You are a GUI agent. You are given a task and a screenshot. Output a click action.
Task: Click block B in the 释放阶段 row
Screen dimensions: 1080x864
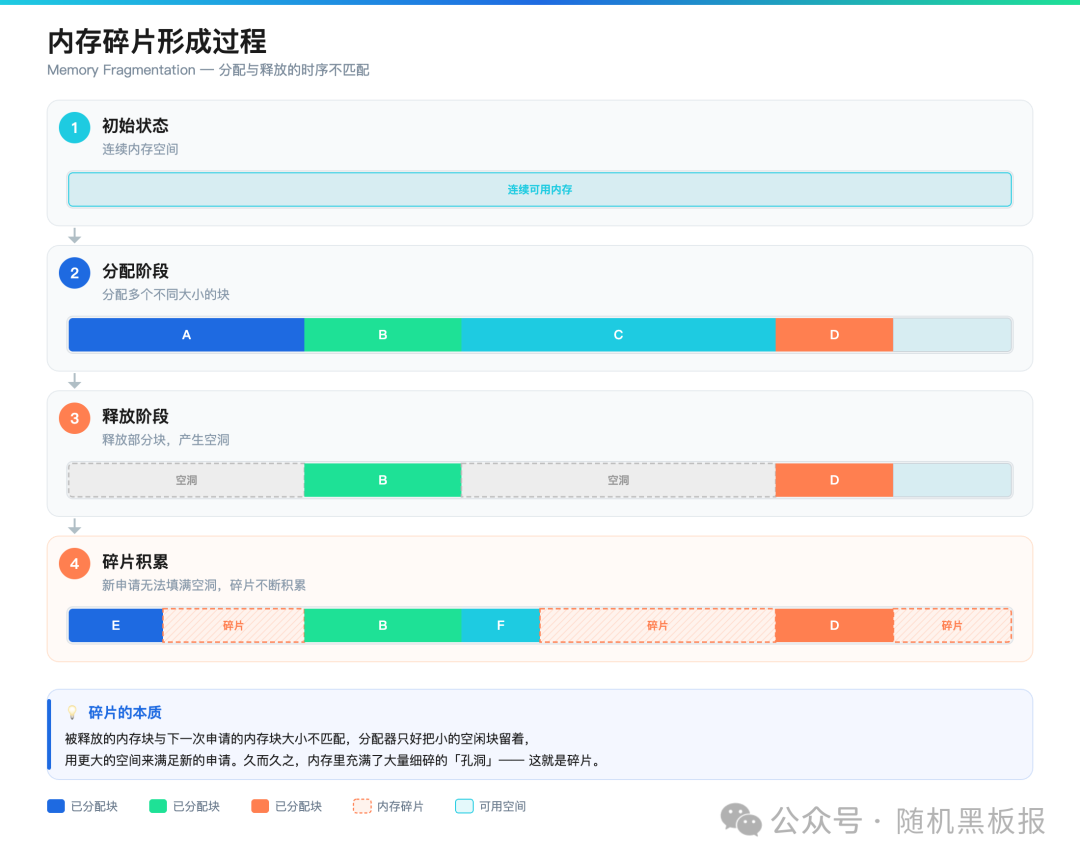pos(383,480)
